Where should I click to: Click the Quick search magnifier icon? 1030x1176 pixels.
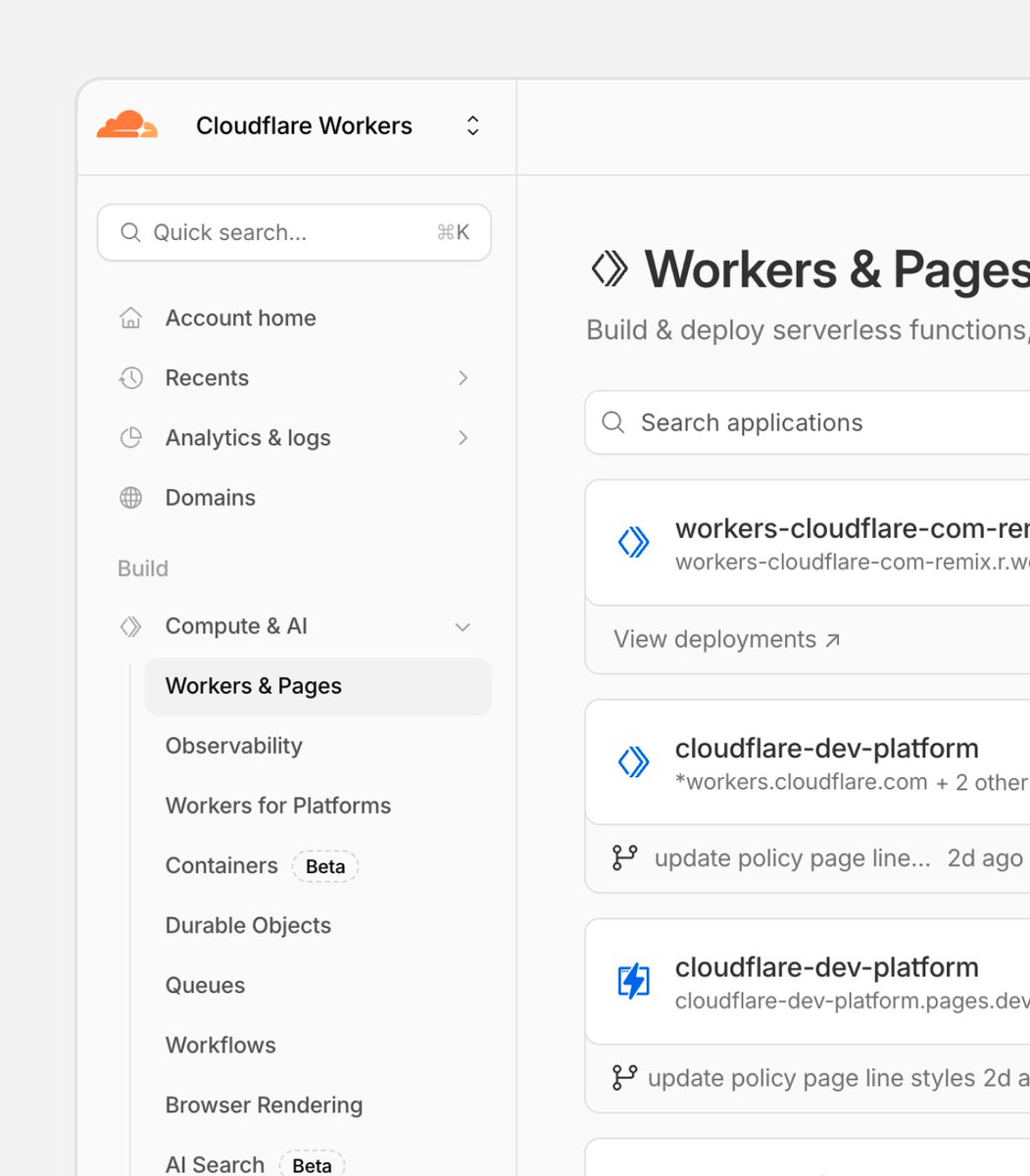[x=130, y=232]
